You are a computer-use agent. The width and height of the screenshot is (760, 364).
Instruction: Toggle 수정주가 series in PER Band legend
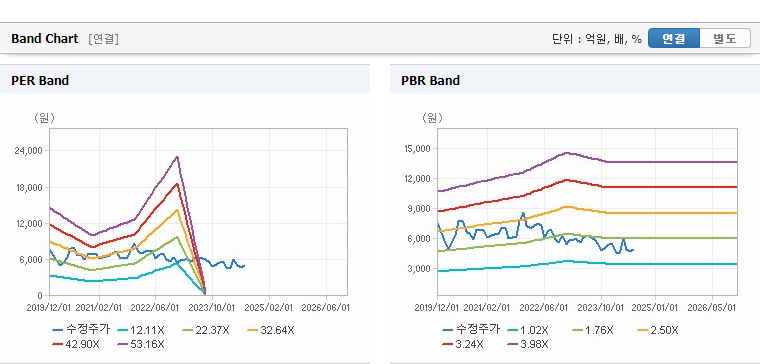click(x=81, y=330)
